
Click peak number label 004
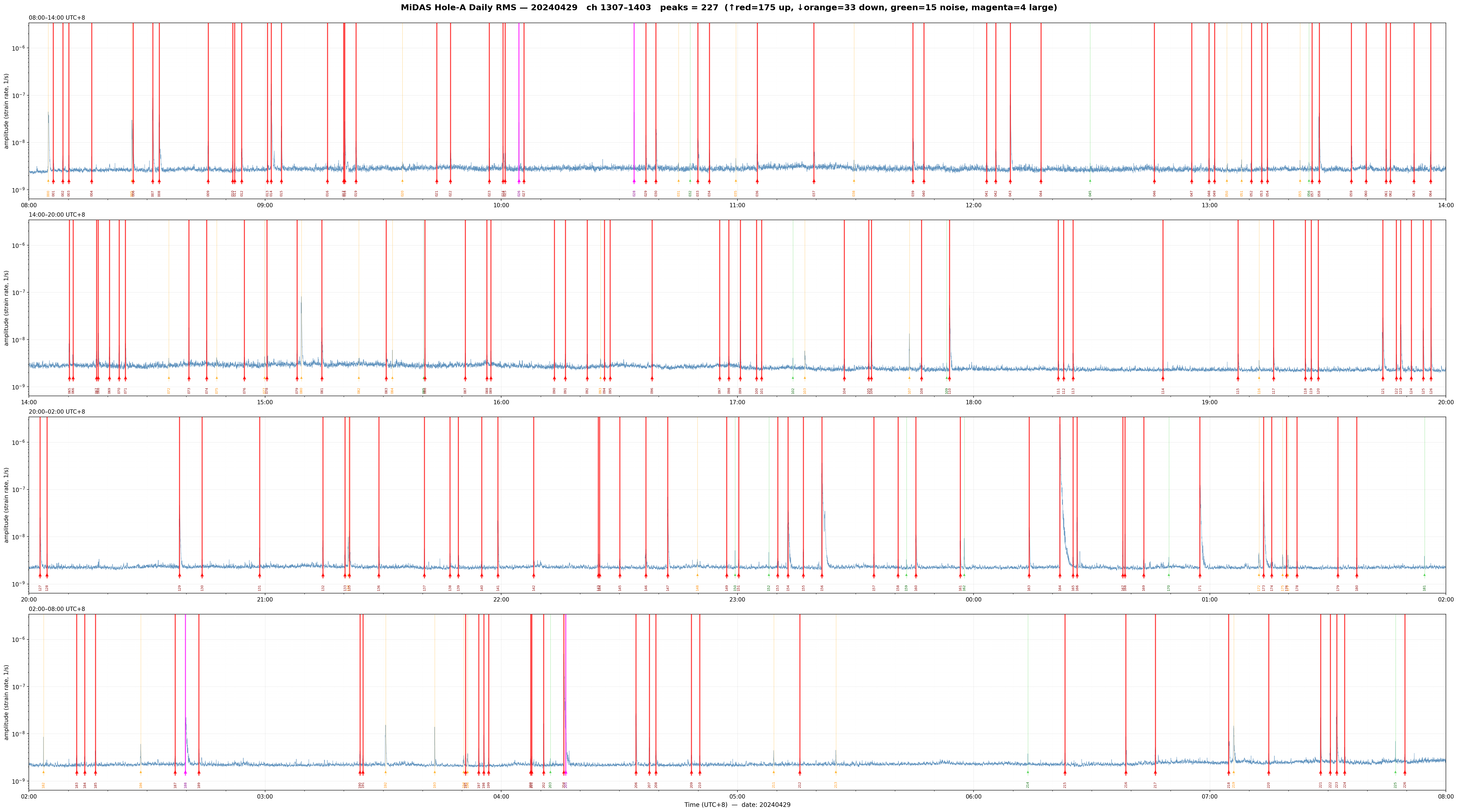click(x=92, y=194)
